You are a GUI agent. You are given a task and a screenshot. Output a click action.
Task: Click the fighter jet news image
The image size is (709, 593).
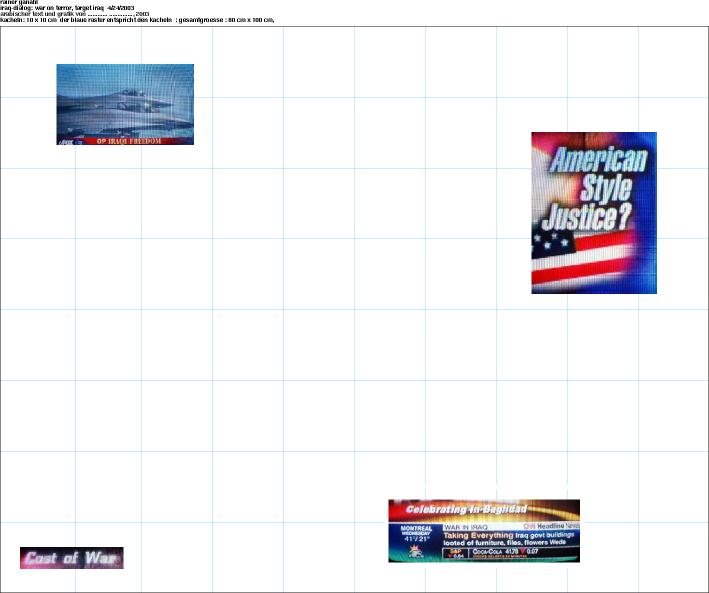click(124, 100)
